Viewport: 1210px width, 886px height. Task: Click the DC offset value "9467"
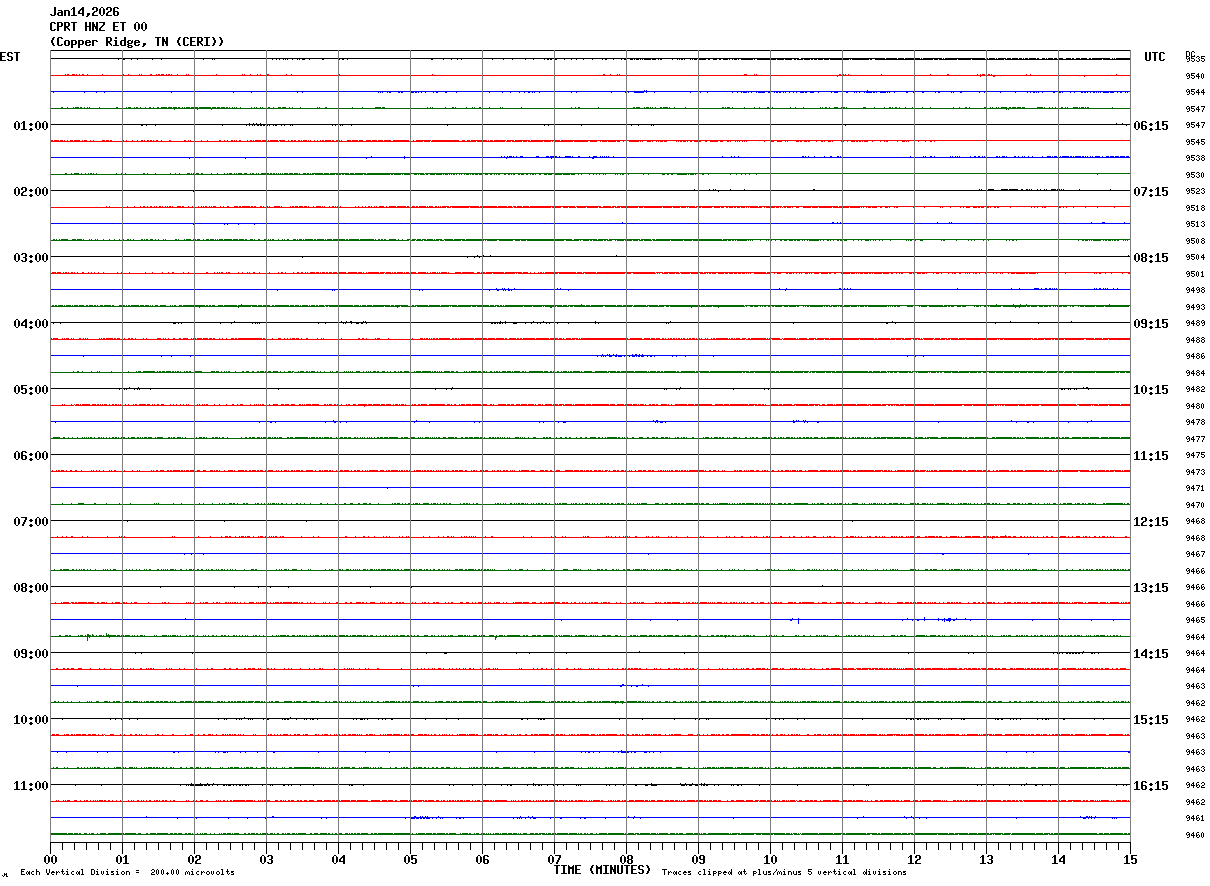(x=1195, y=554)
